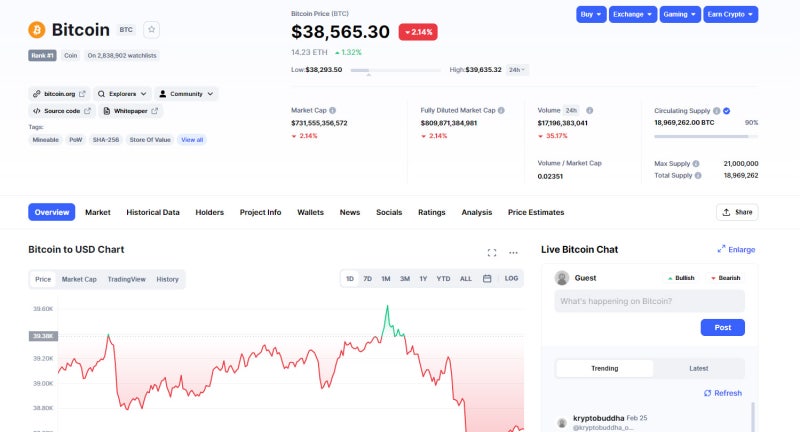Select 3M chart range
This screenshot has height=432, width=800.
click(405, 278)
